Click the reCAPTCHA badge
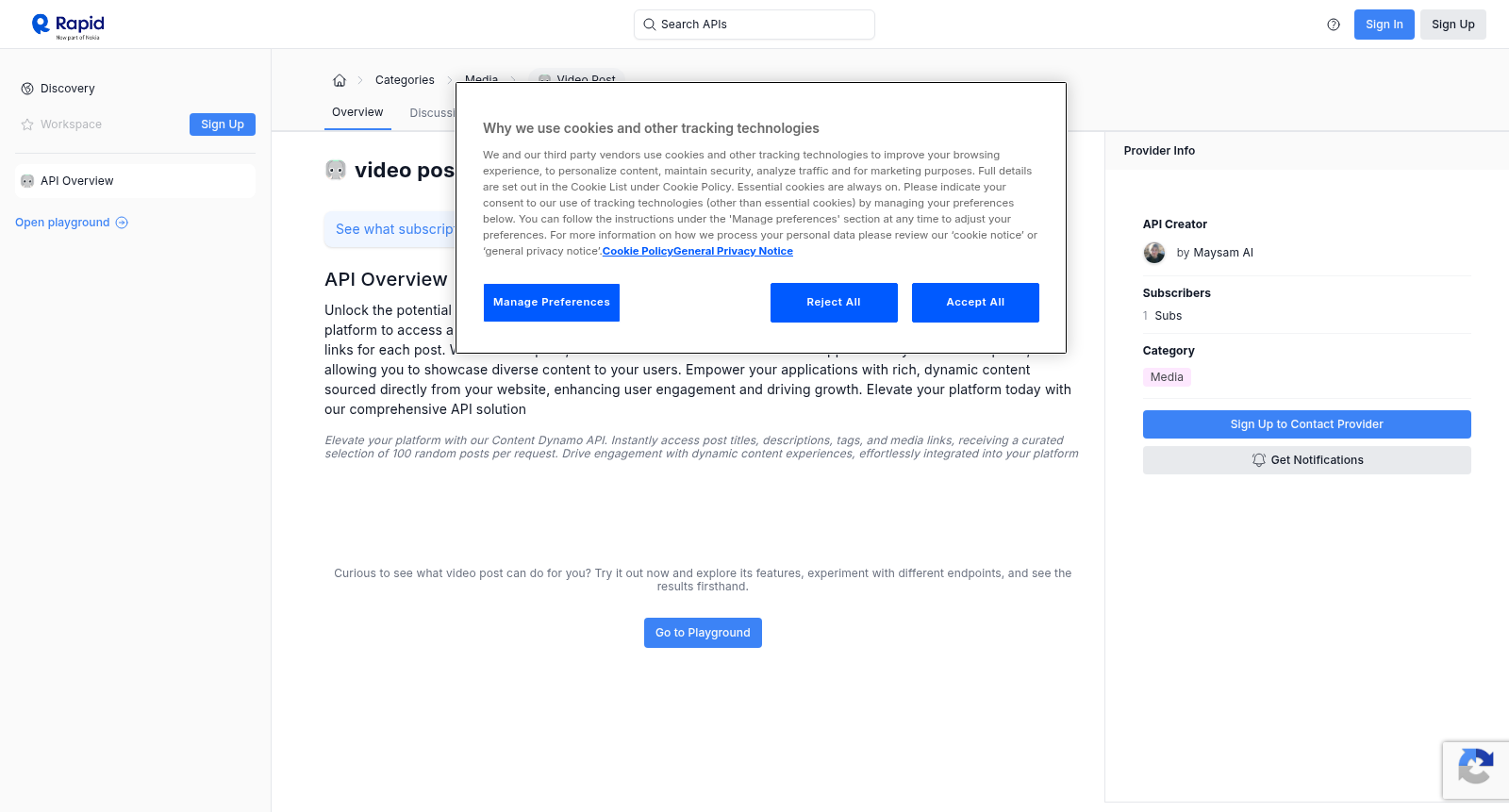The width and height of the screenshot is (1509, 812). click(1476, 771)
